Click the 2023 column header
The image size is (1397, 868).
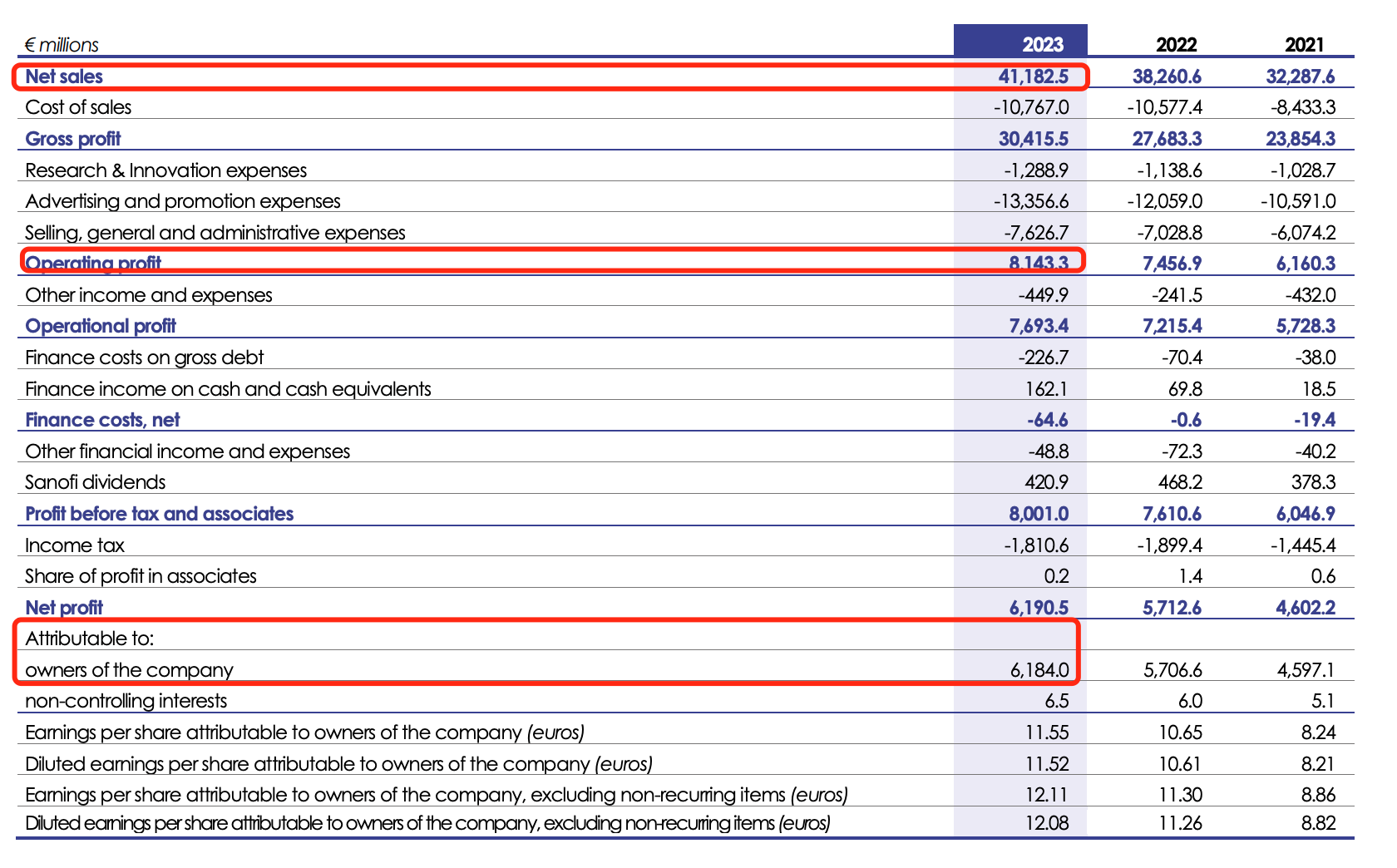pos(1043,45)
